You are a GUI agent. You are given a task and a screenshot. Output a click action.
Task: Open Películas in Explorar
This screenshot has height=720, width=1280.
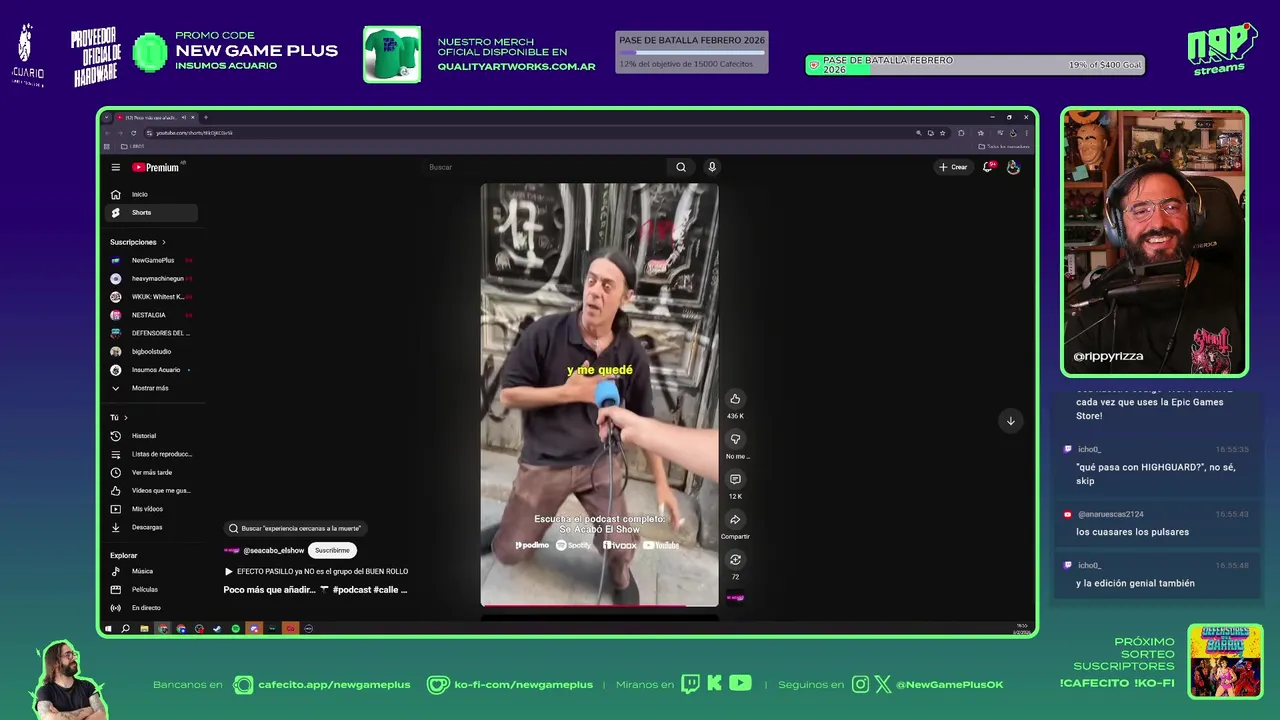click(152, 589)
